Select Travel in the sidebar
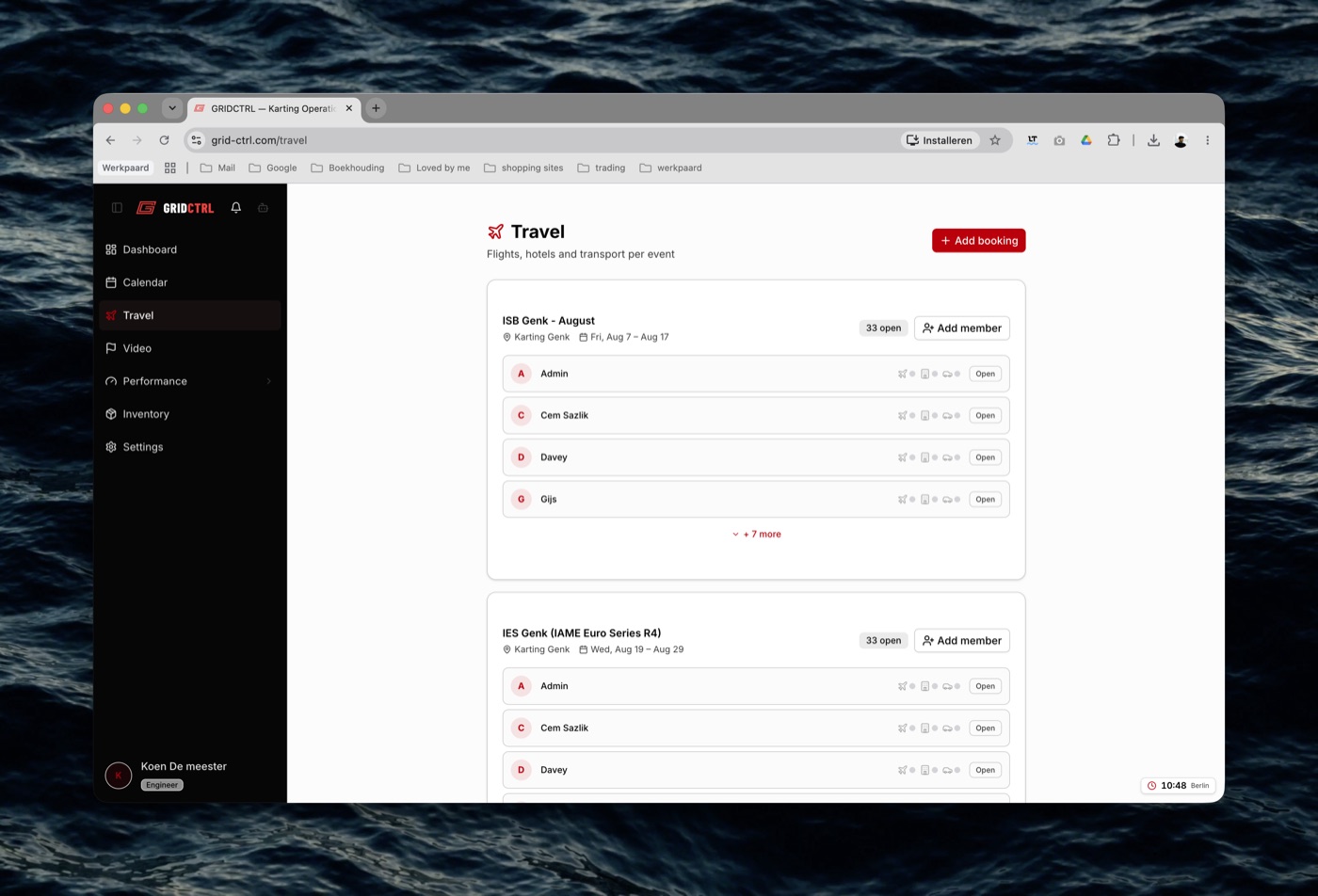The width and height of the screenshot is (1318, 896). (190, 315)
